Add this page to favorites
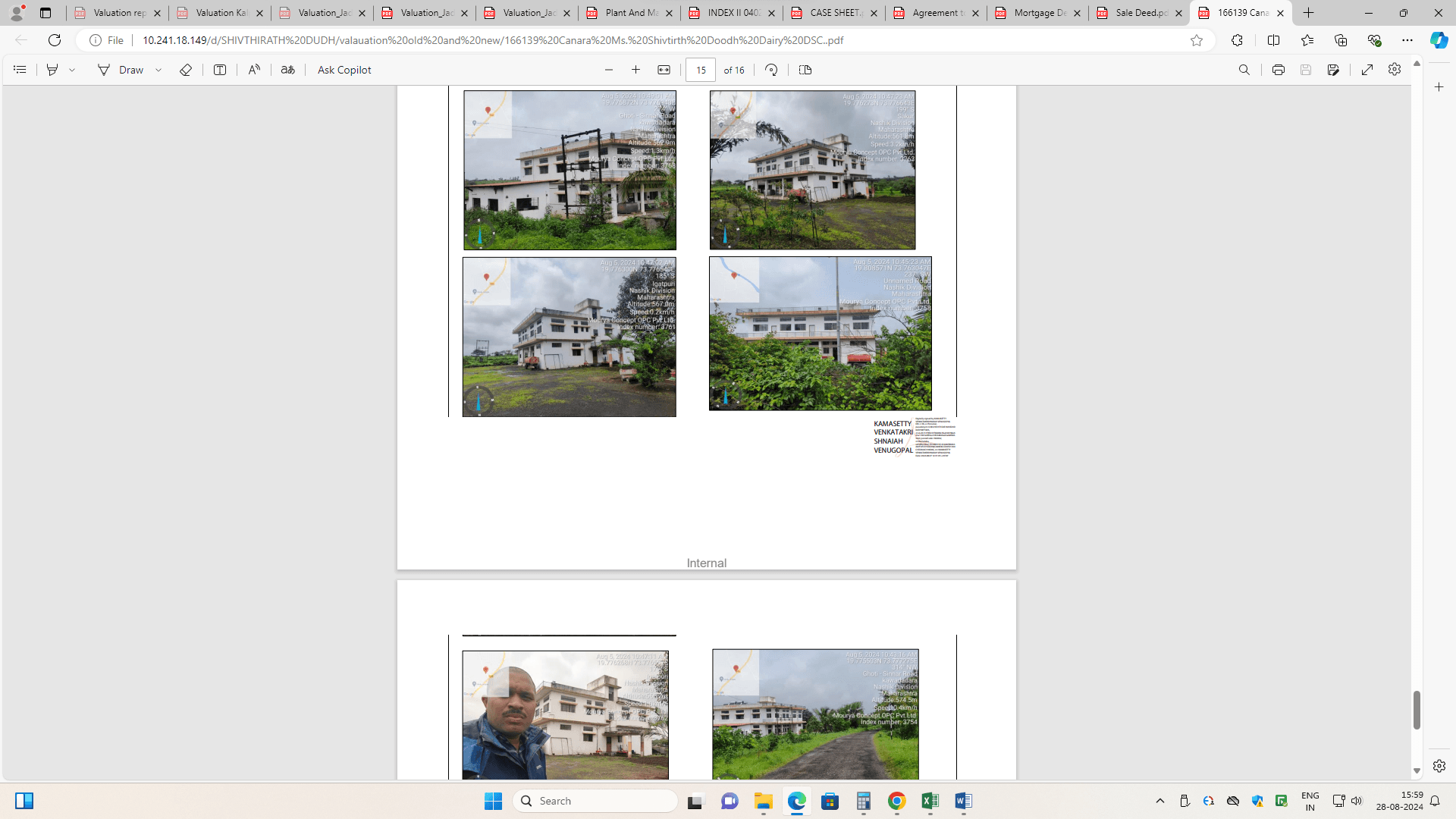The height and width of the screenshot is (819, 1456). [1197, 40]
